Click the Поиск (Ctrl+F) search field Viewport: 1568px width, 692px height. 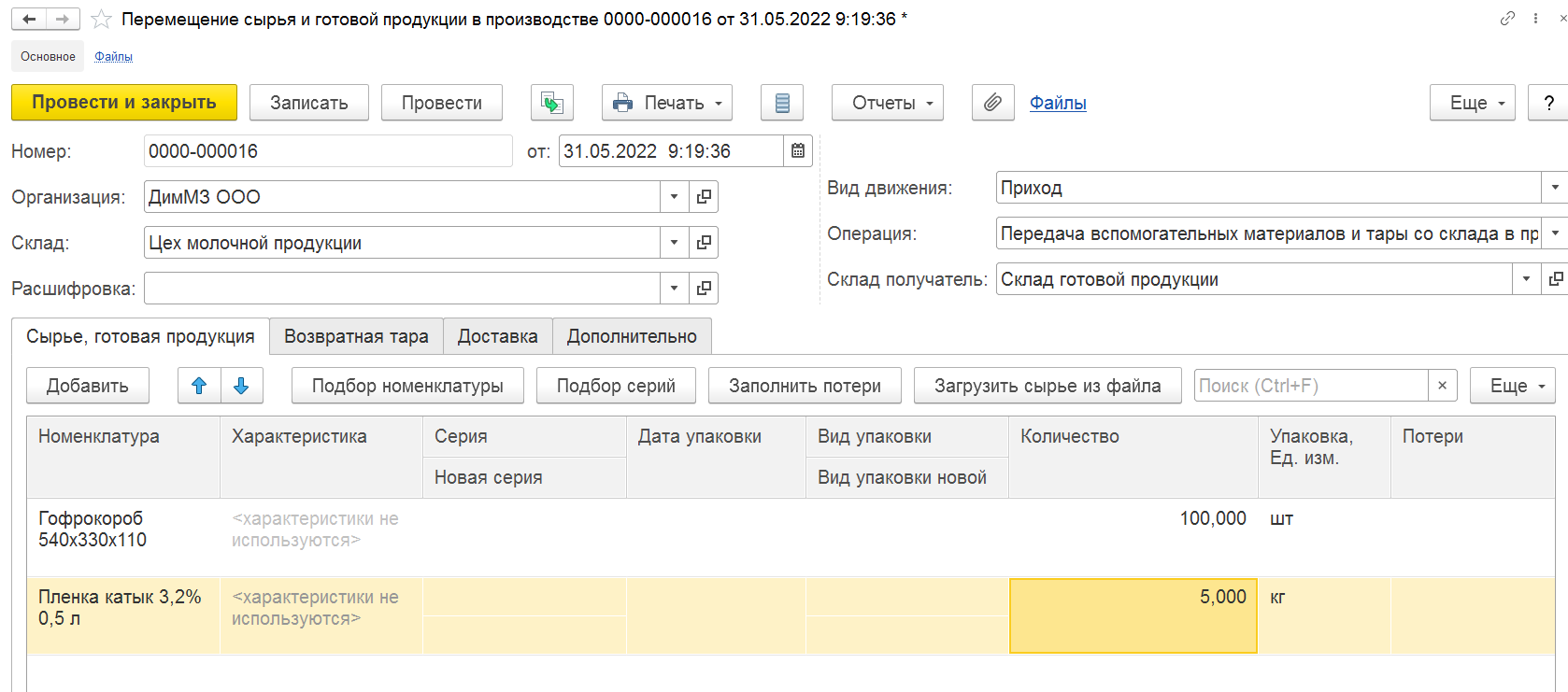[1311, 386]
